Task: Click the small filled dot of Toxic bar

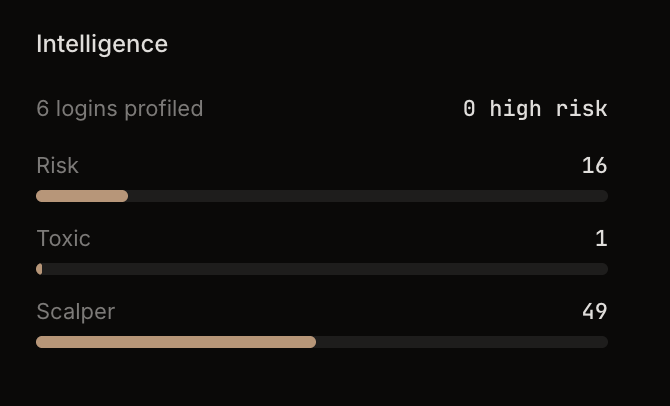Action: [x=39, y=269]
